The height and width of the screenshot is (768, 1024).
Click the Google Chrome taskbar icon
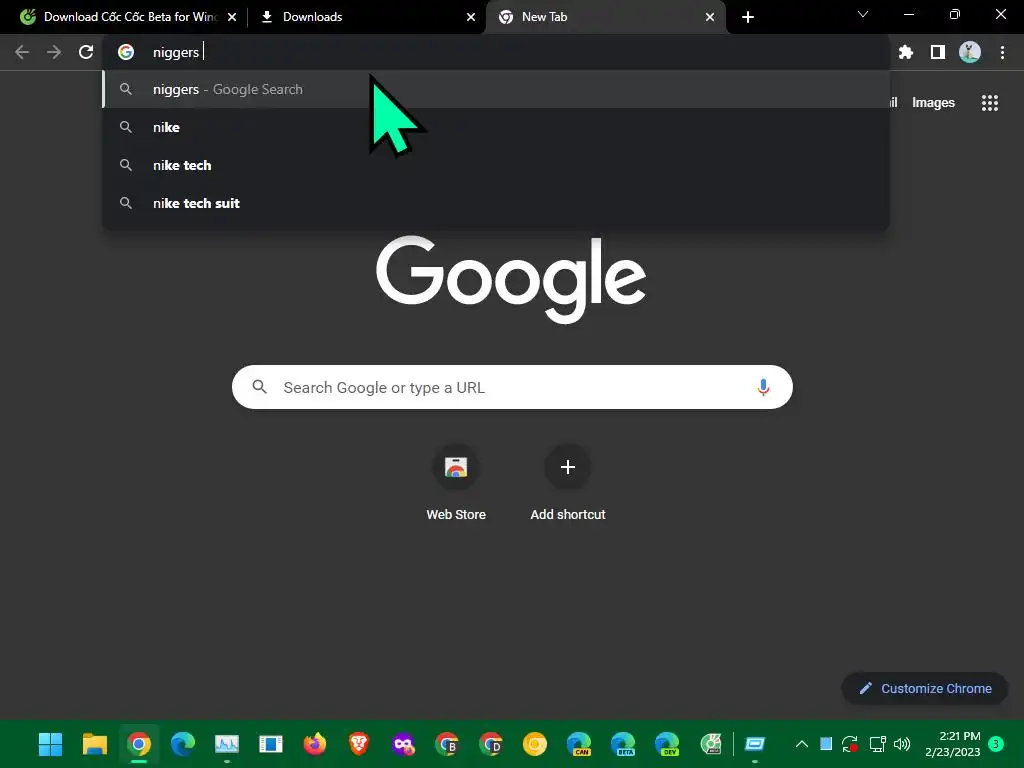click(138, 744)
